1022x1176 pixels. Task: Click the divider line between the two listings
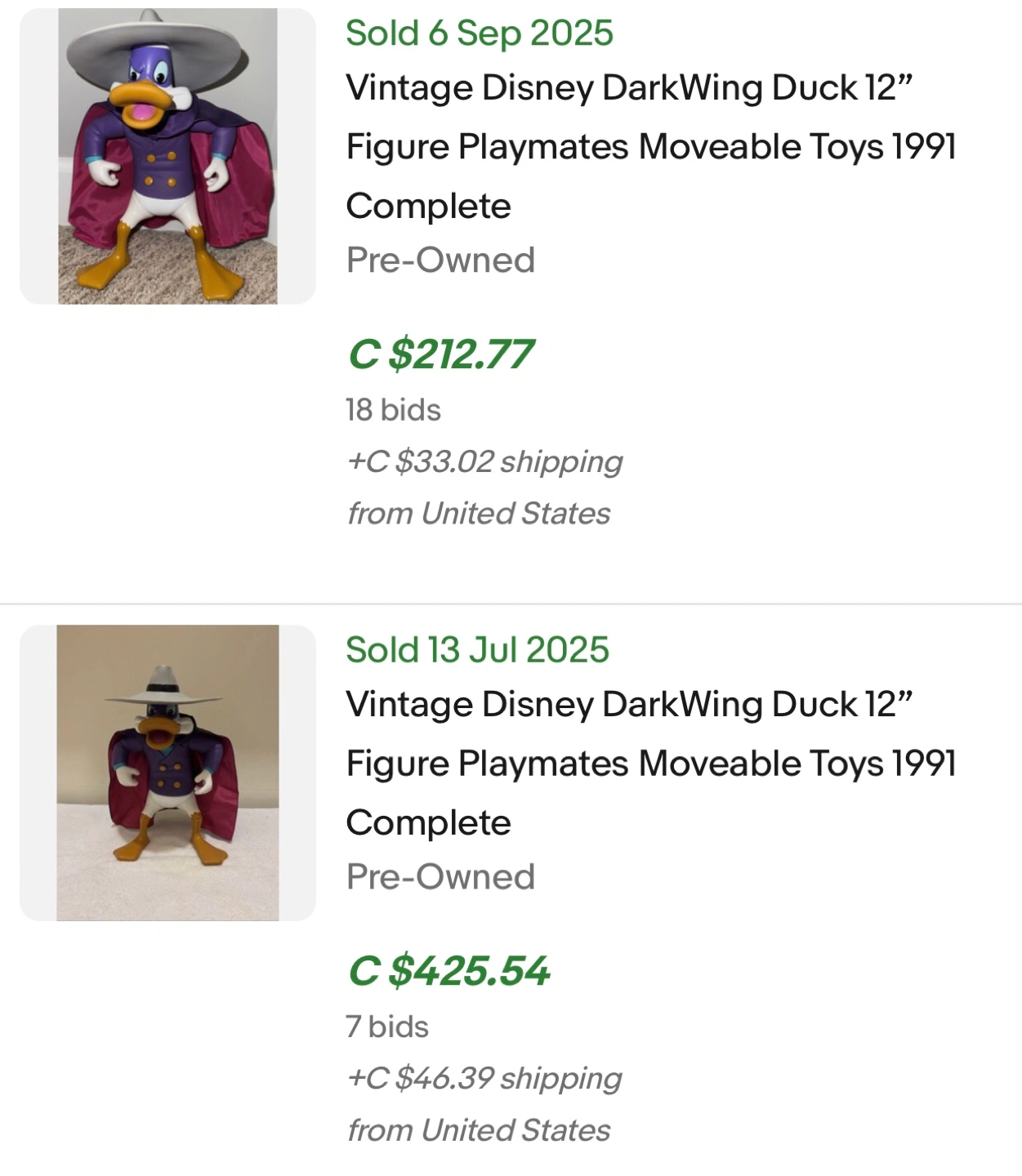pos(511,604)
